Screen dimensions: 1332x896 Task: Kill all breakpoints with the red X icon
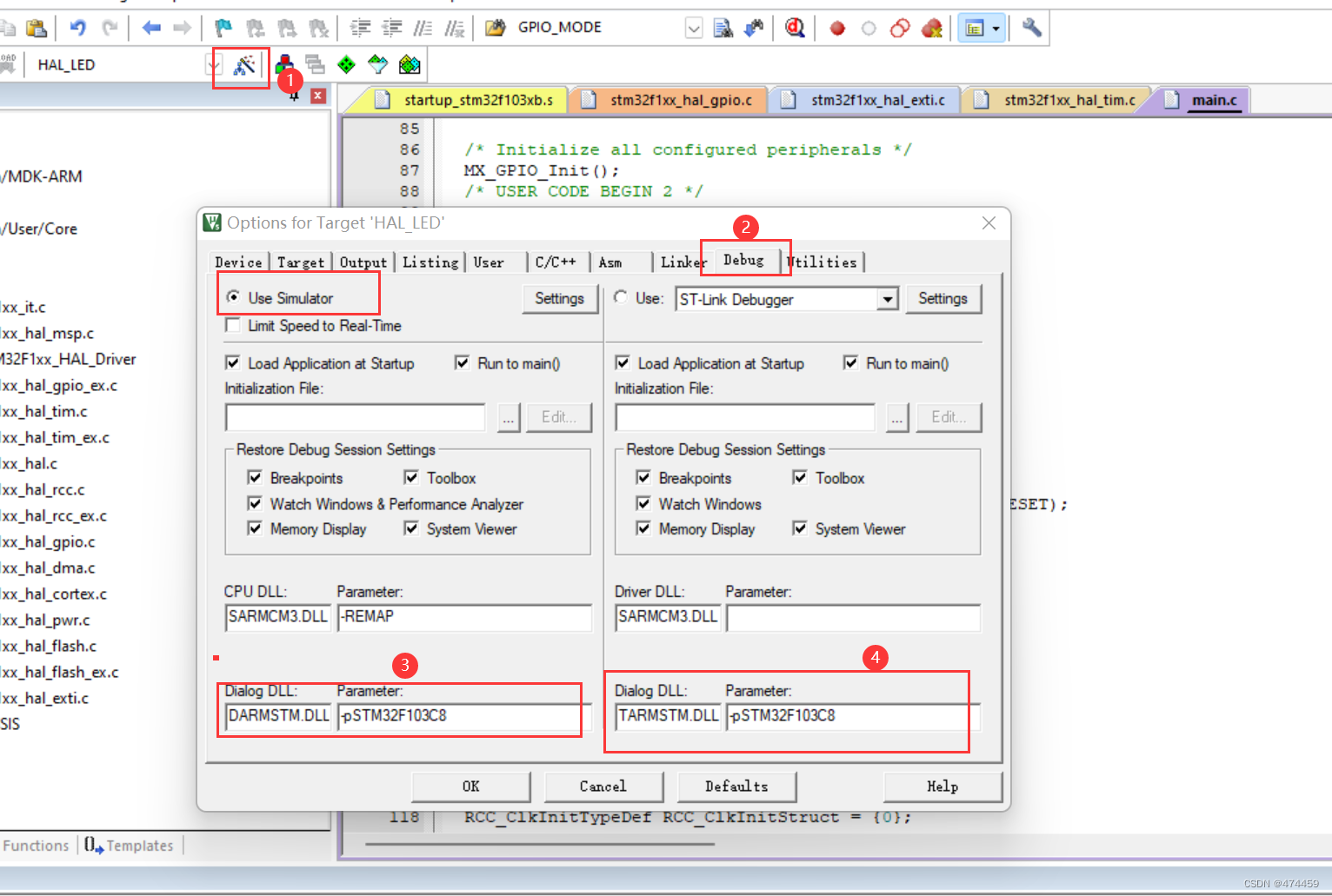[x=932, y=29]
